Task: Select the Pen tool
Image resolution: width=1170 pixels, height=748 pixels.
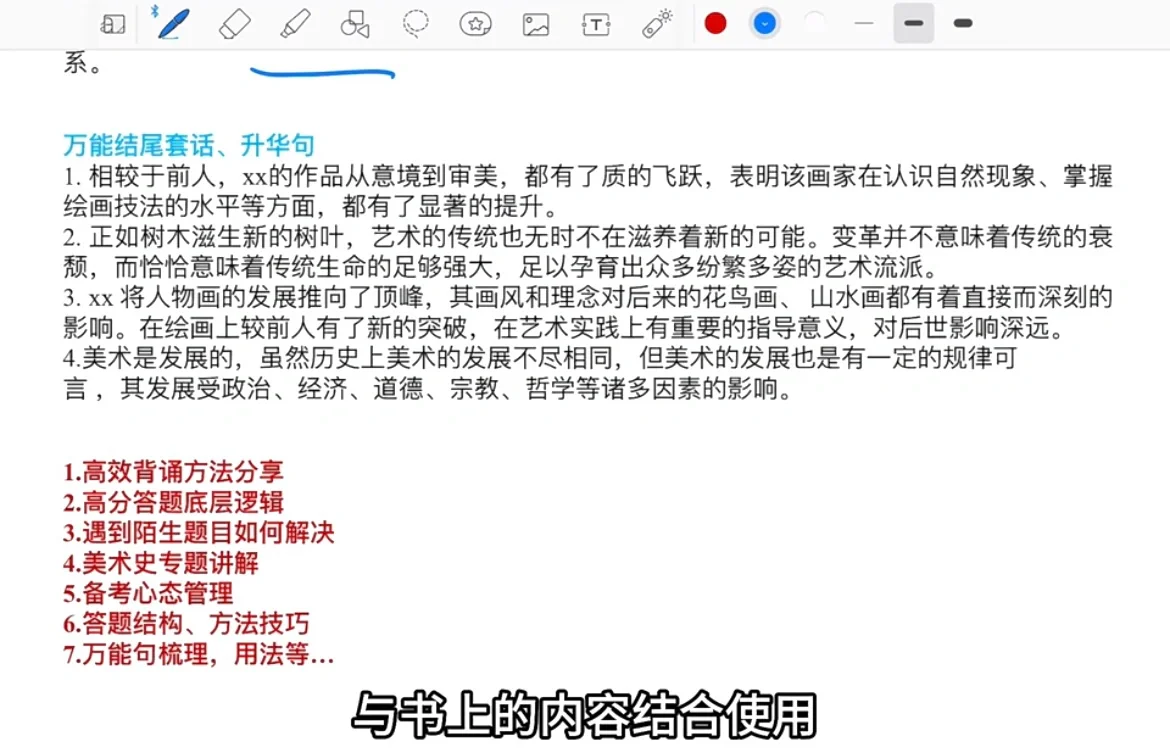Action: [x=172, y=23]
